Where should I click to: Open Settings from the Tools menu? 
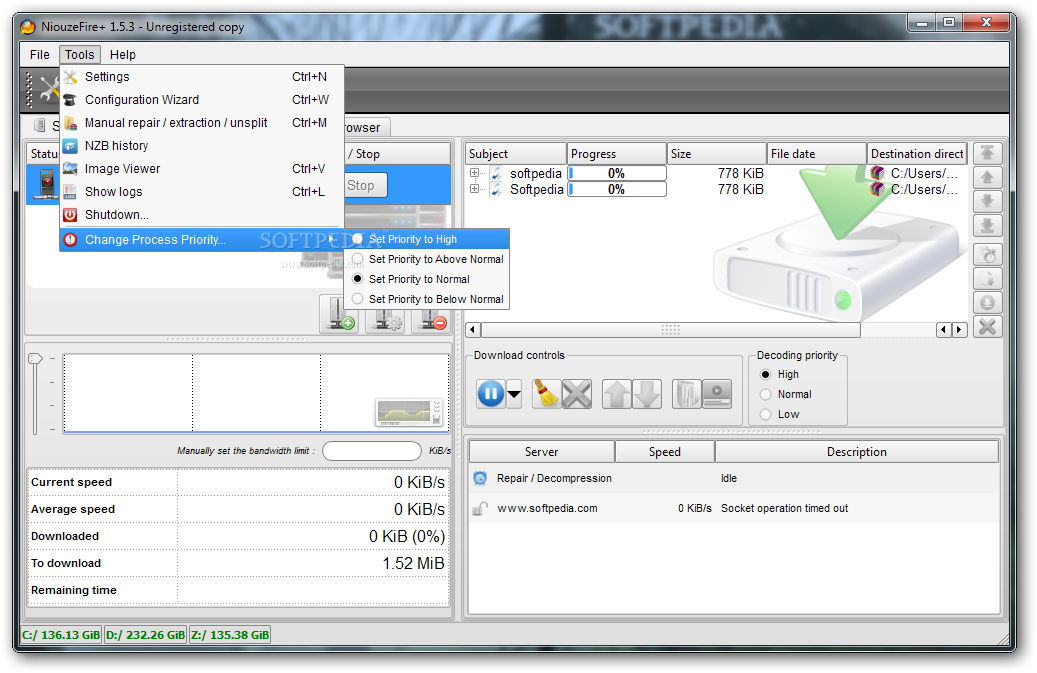click(202, 77)
